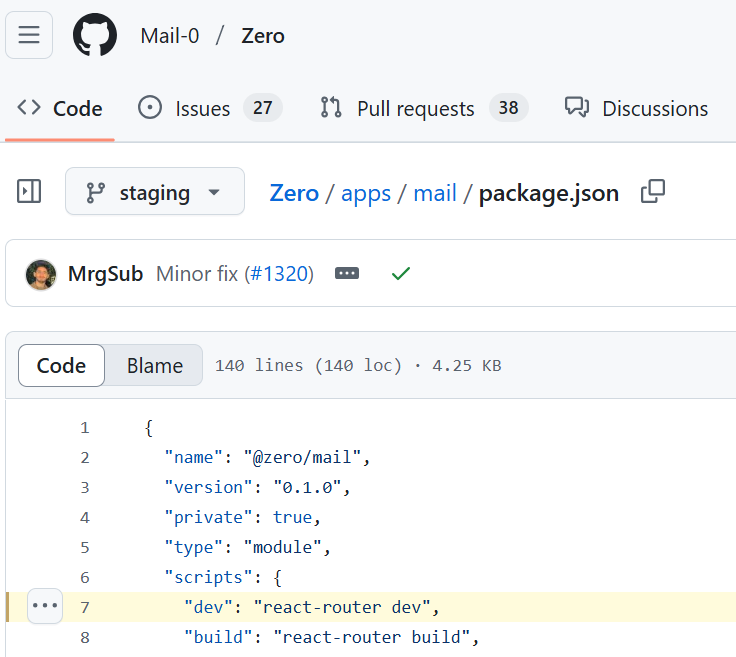This screenshot has width=736, height=657.
Task: Click the GitHub Octocat logo
Action: (x=95, y=35)
